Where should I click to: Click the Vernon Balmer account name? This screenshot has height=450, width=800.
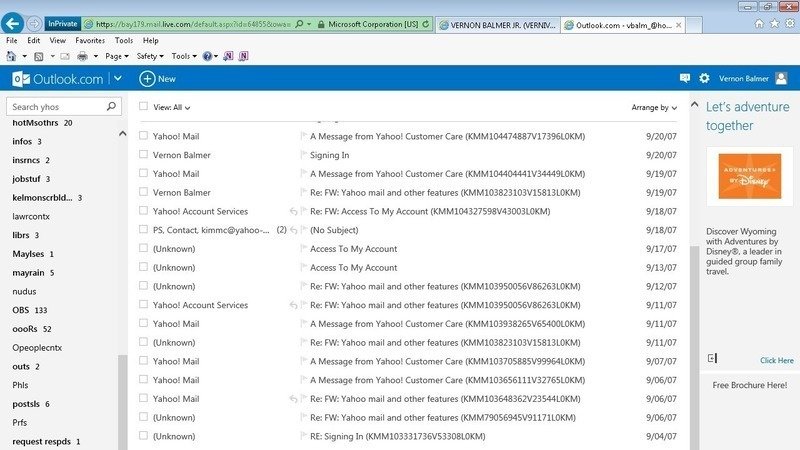pos(743,79)
